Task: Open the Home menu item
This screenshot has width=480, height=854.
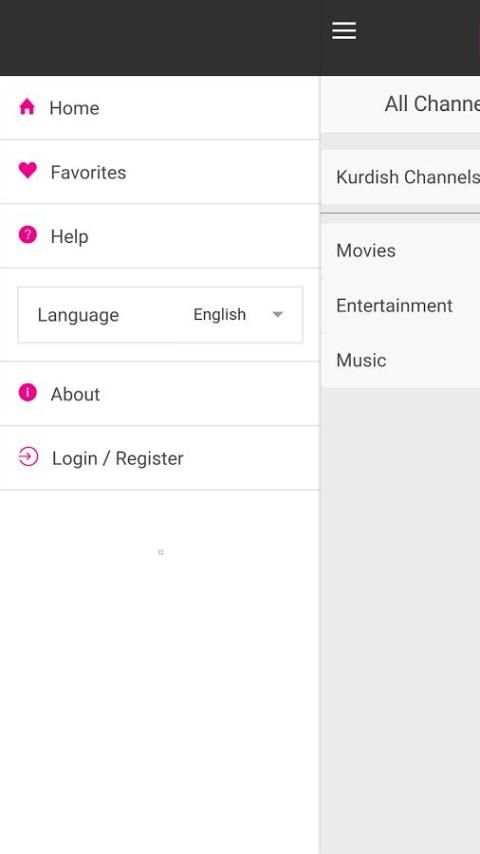Action: pos(160,108)
